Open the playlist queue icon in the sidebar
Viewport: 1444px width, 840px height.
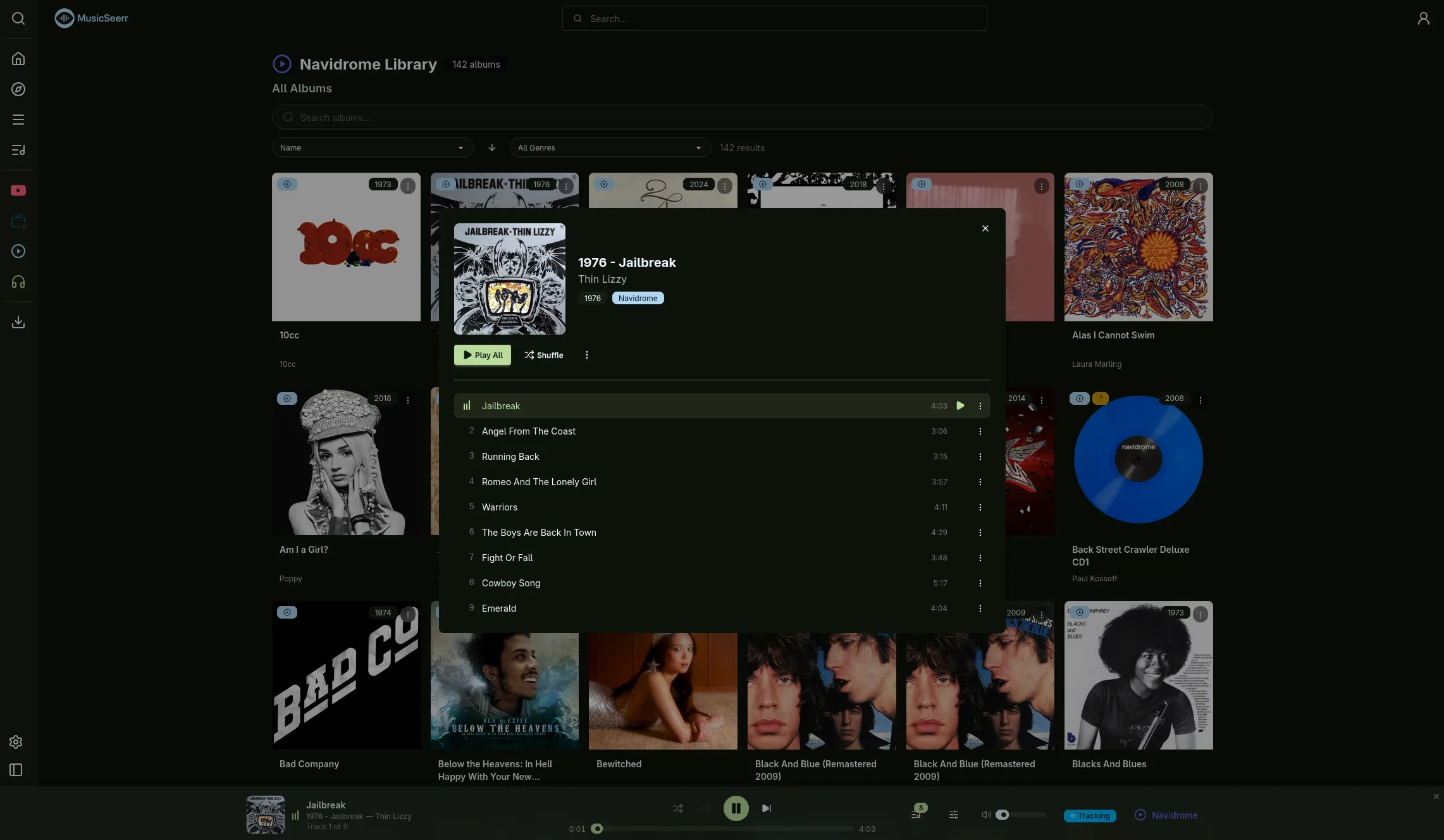click(x=18, y=150)
